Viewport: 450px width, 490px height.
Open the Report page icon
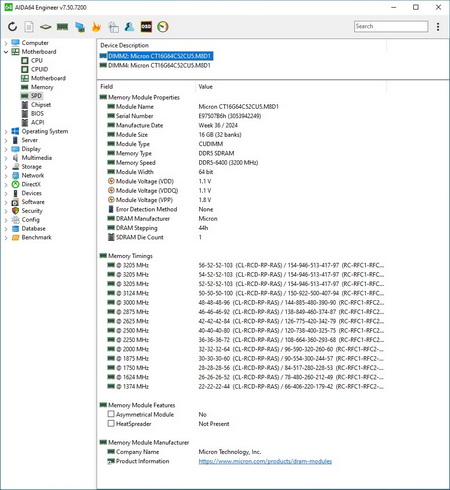[x=29, y=27]
